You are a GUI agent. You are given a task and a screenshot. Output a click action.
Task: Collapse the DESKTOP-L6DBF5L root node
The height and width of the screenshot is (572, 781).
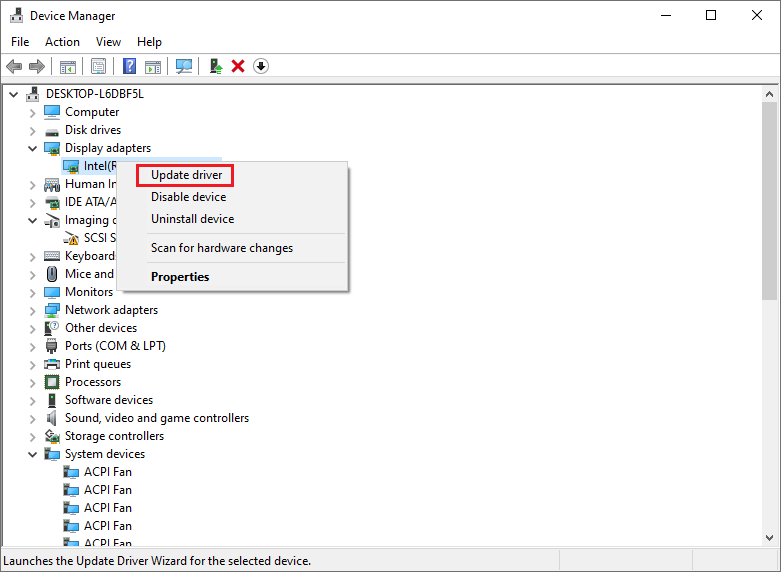point(14,94)
